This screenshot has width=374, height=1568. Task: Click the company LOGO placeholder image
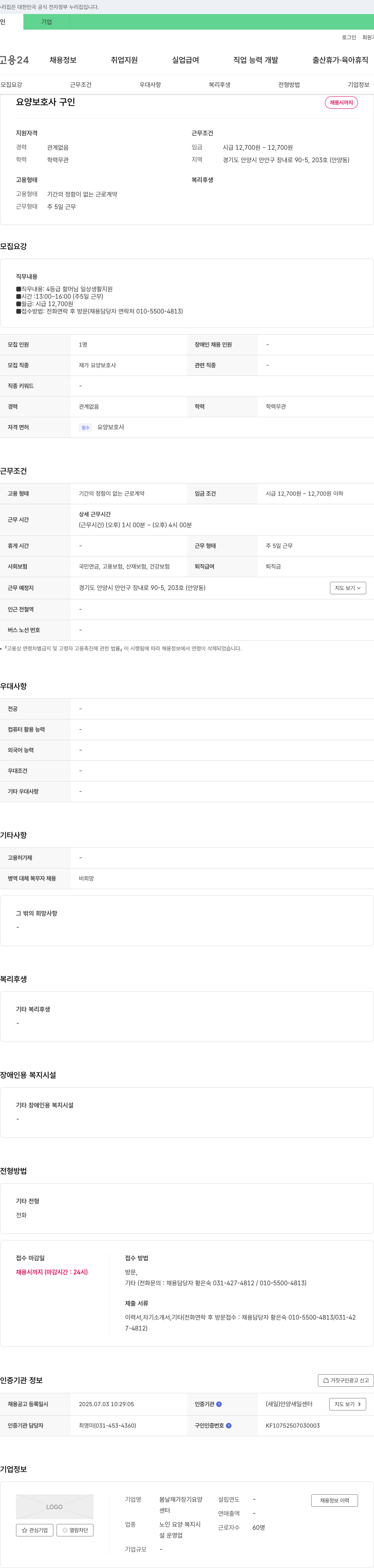(55, 1506)
